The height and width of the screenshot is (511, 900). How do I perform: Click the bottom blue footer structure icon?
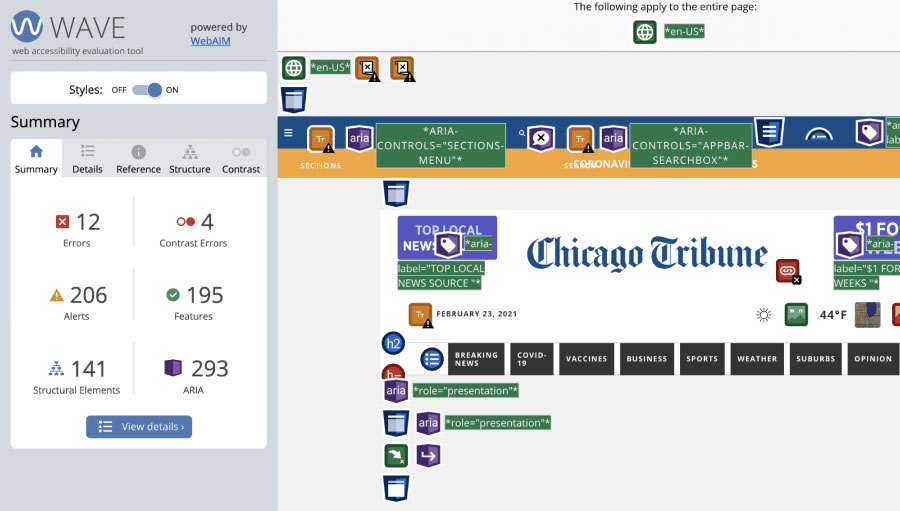click(x=396, y=488)
